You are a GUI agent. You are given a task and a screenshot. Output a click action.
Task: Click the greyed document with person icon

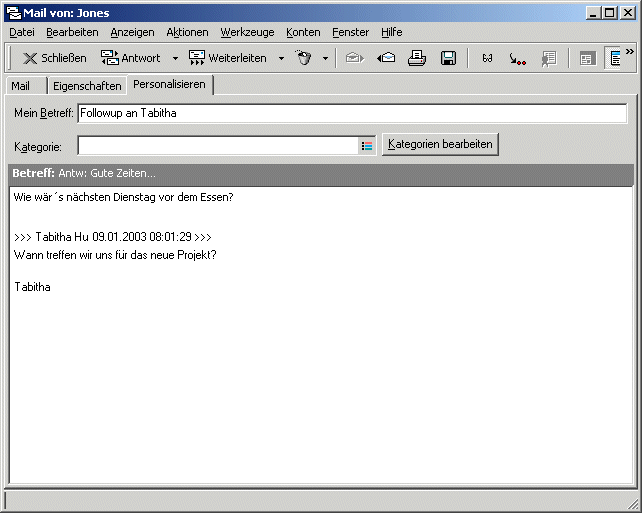[549, 59]
